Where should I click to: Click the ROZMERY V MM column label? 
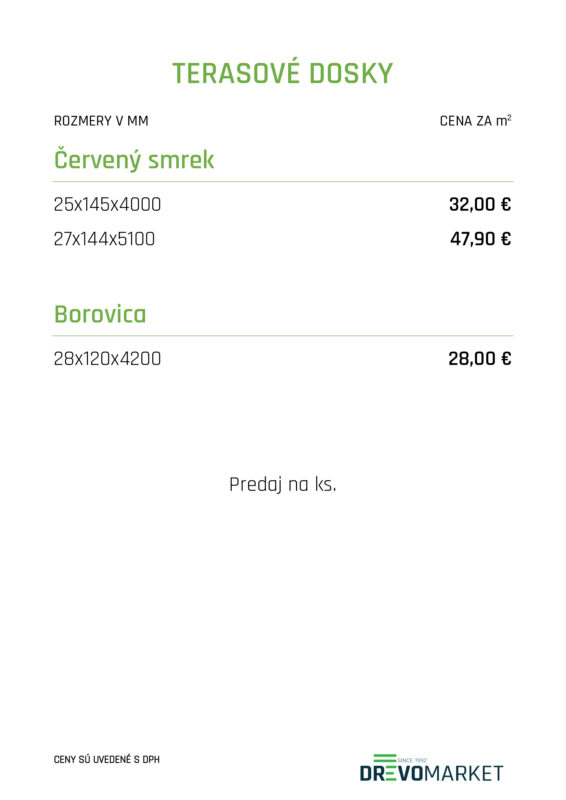pyautogui.click(x=101, y=121)
